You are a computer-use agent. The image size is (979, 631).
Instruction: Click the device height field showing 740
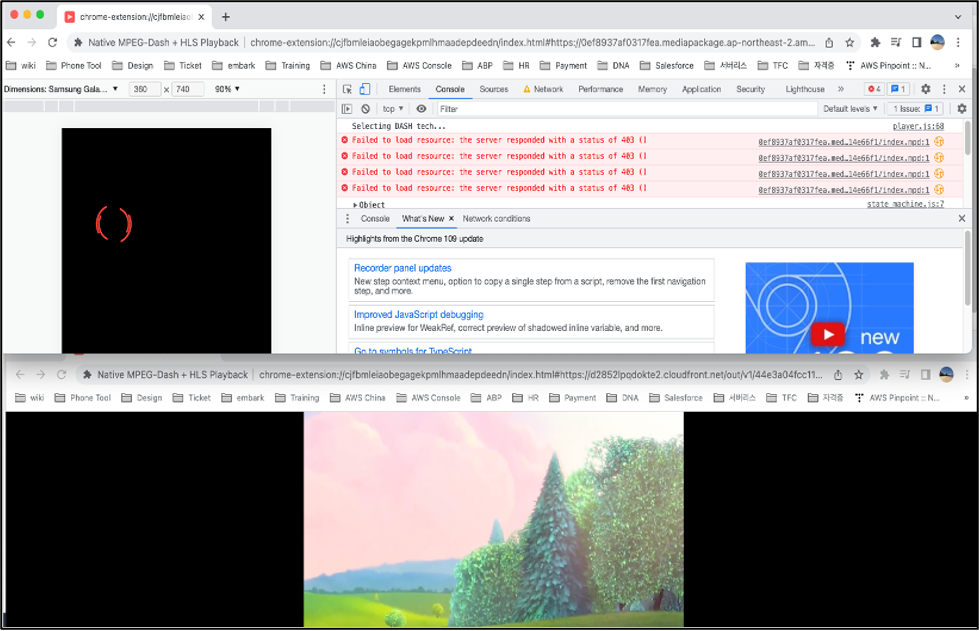(187, 89)
